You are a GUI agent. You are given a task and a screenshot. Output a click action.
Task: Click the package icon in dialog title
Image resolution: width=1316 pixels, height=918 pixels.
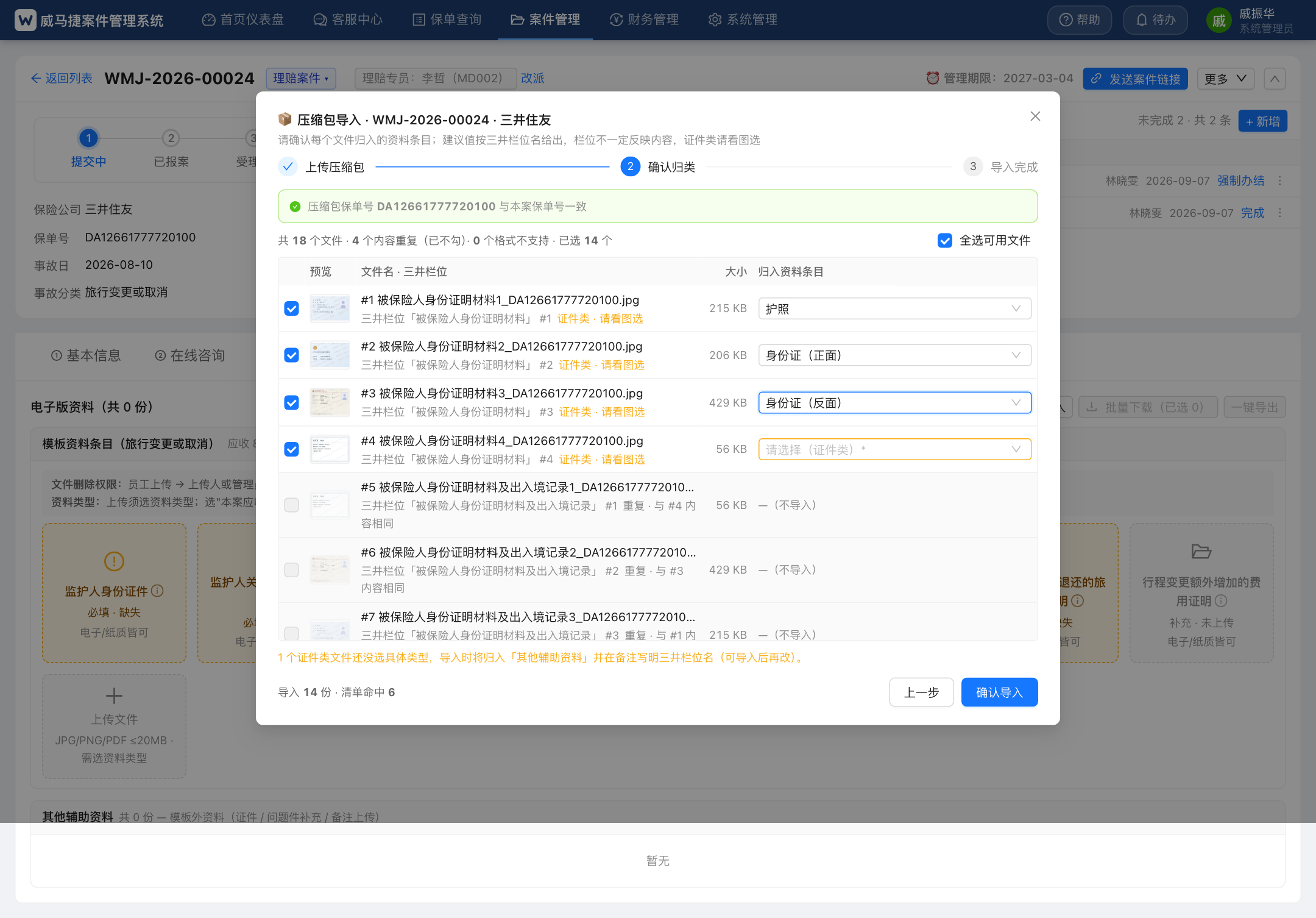pyautogui.click(x=285, y=119)
